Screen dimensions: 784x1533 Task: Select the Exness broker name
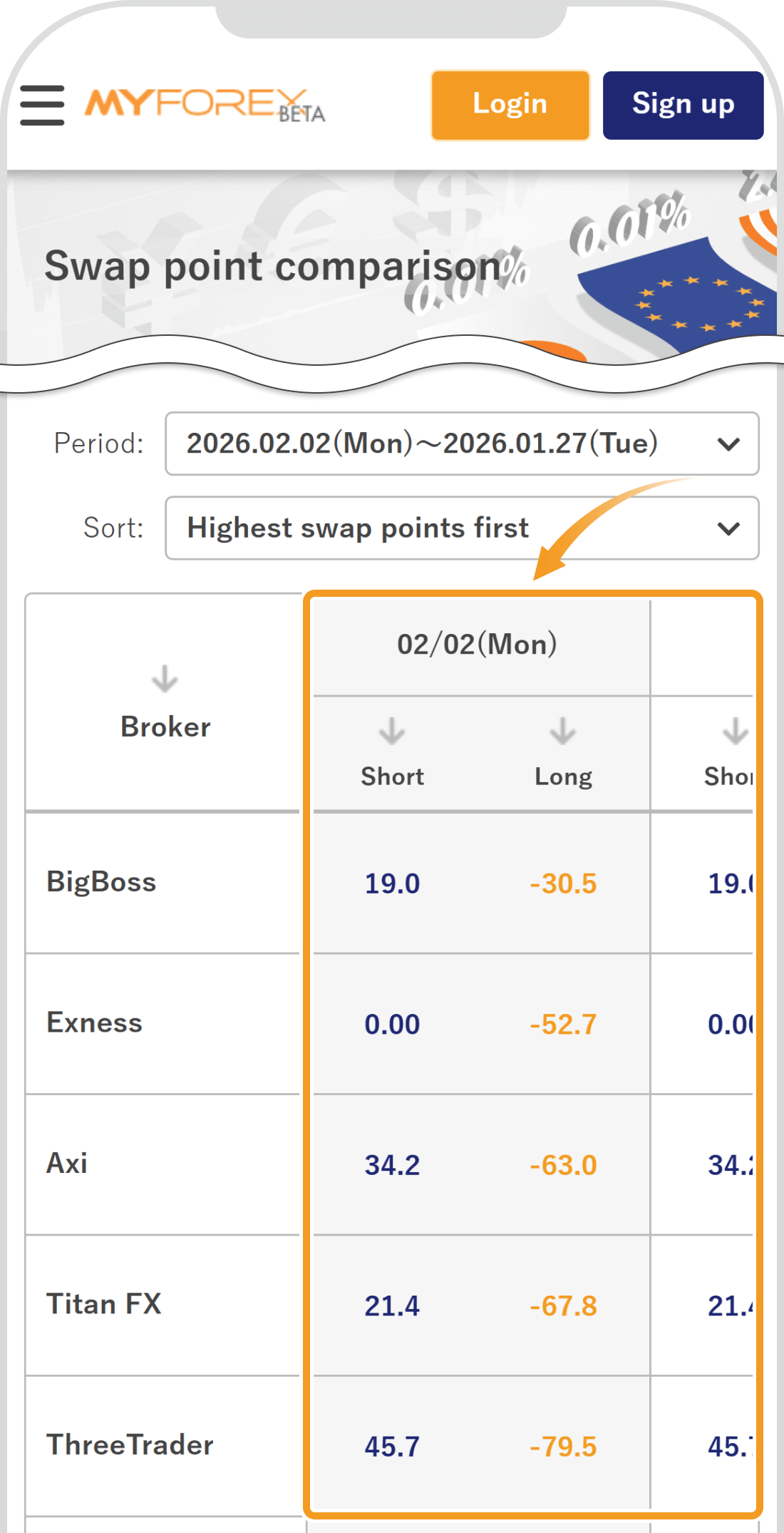point(95,1023)
